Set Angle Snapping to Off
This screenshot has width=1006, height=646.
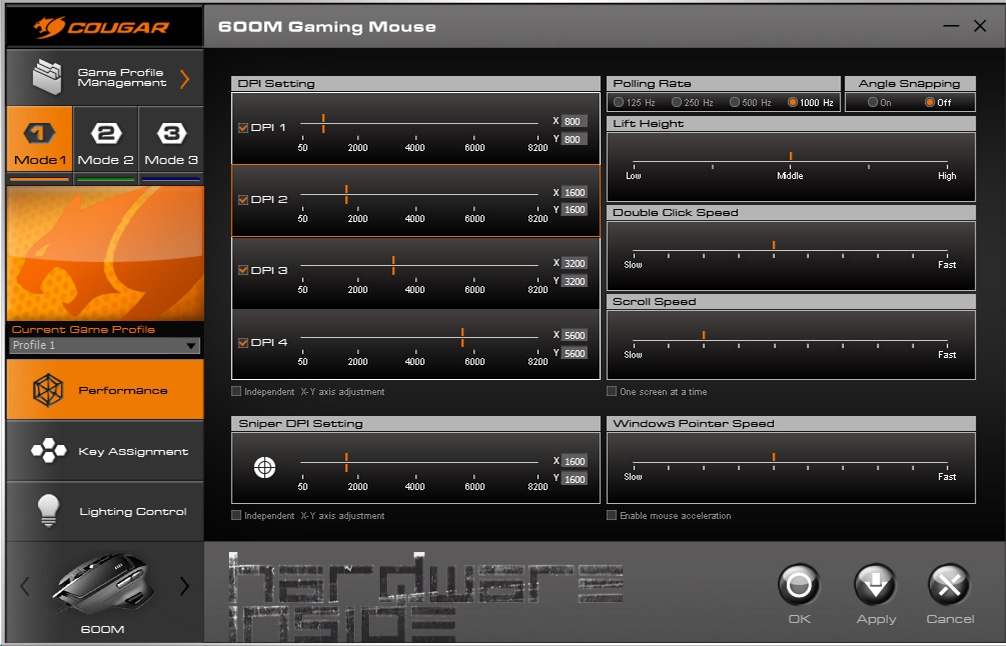point(930,102)
